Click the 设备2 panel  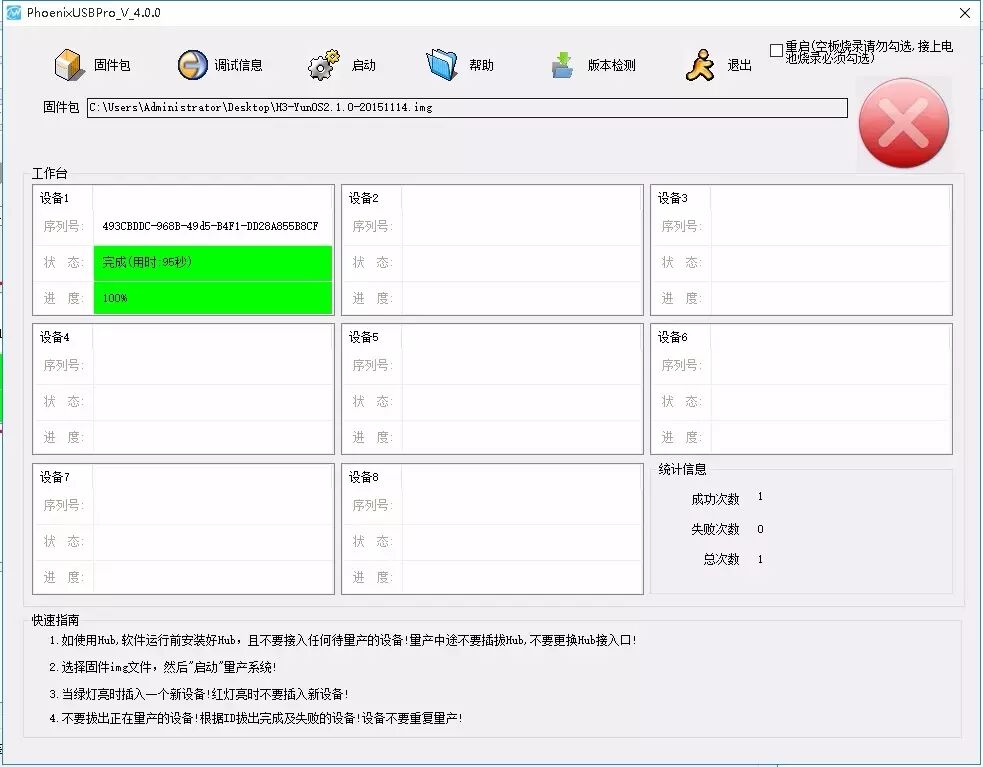[492, 250]
